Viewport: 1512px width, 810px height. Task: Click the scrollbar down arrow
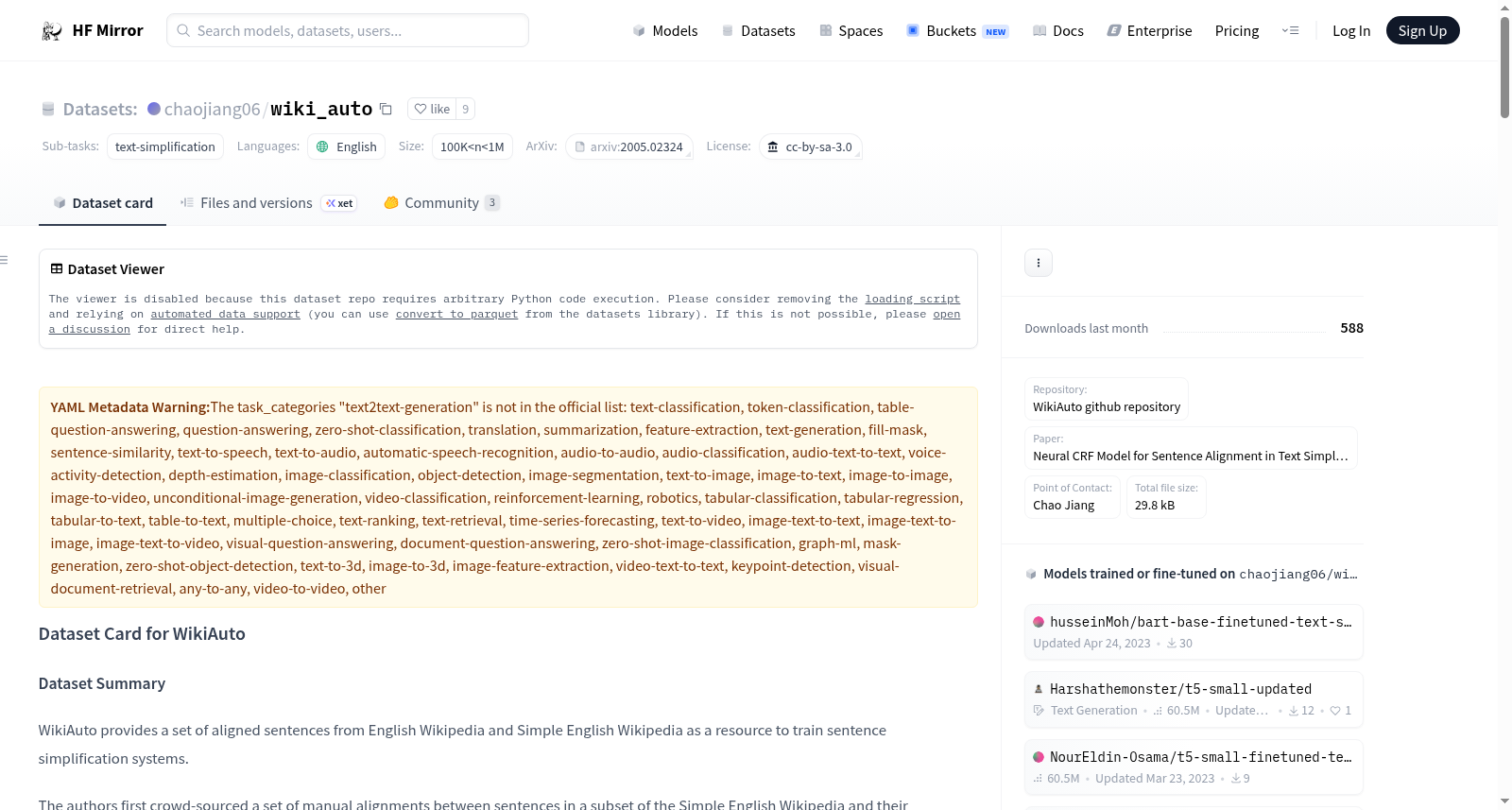click(1504, 801)
